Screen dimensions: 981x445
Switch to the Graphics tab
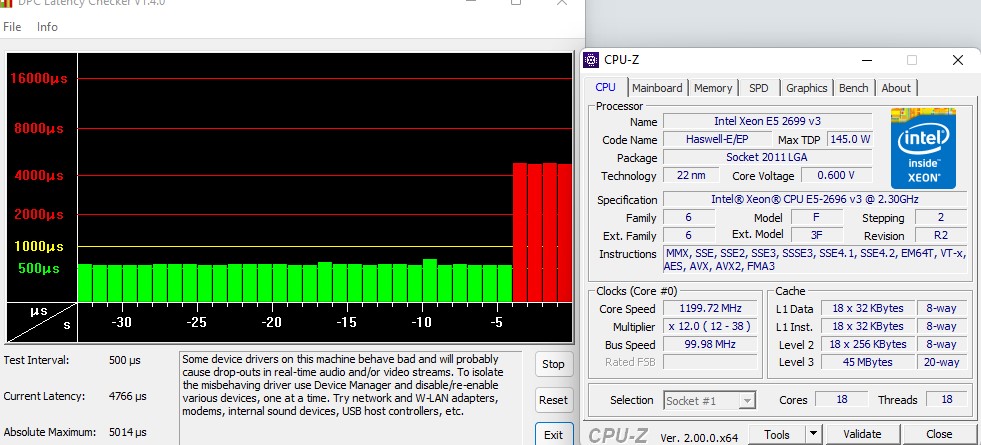tap(806, 88)
